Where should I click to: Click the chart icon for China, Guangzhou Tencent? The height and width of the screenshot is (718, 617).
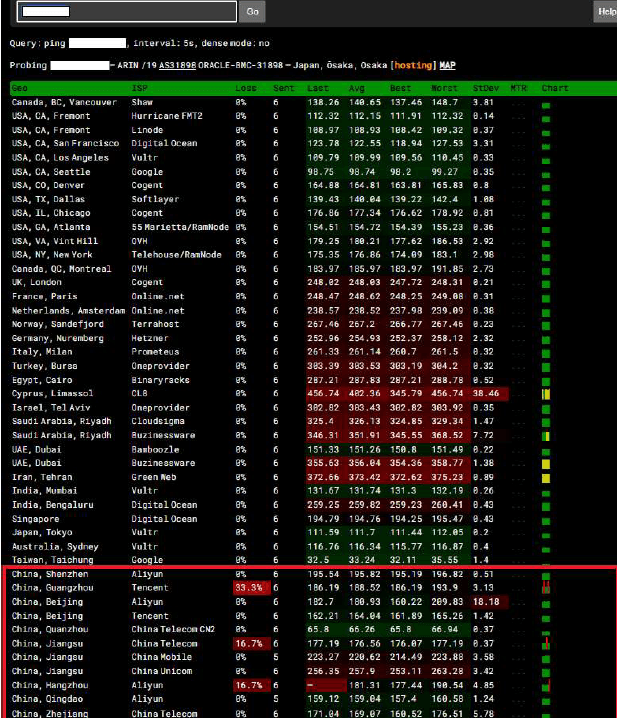(x=546, y=589)
